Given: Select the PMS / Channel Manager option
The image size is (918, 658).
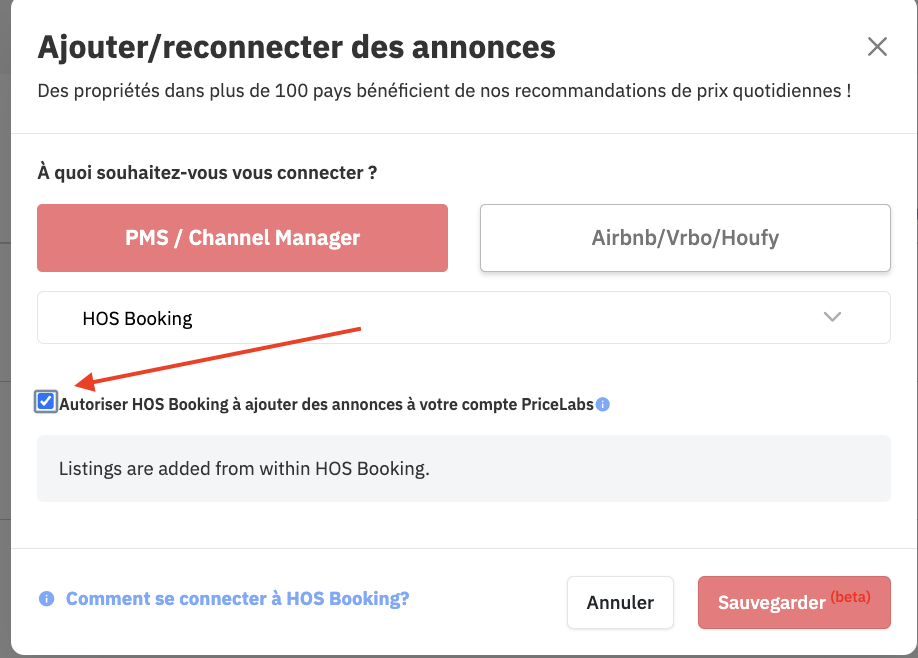Looking at the screenshot, I should click(242, 238).
